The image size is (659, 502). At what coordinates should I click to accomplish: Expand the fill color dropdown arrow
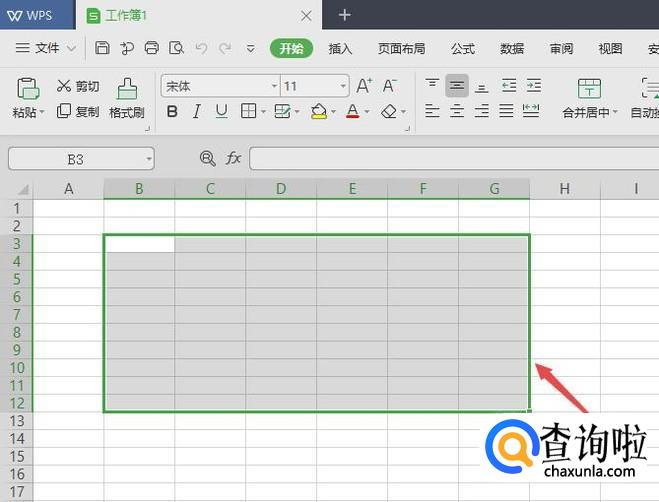[x=334, y=112]
